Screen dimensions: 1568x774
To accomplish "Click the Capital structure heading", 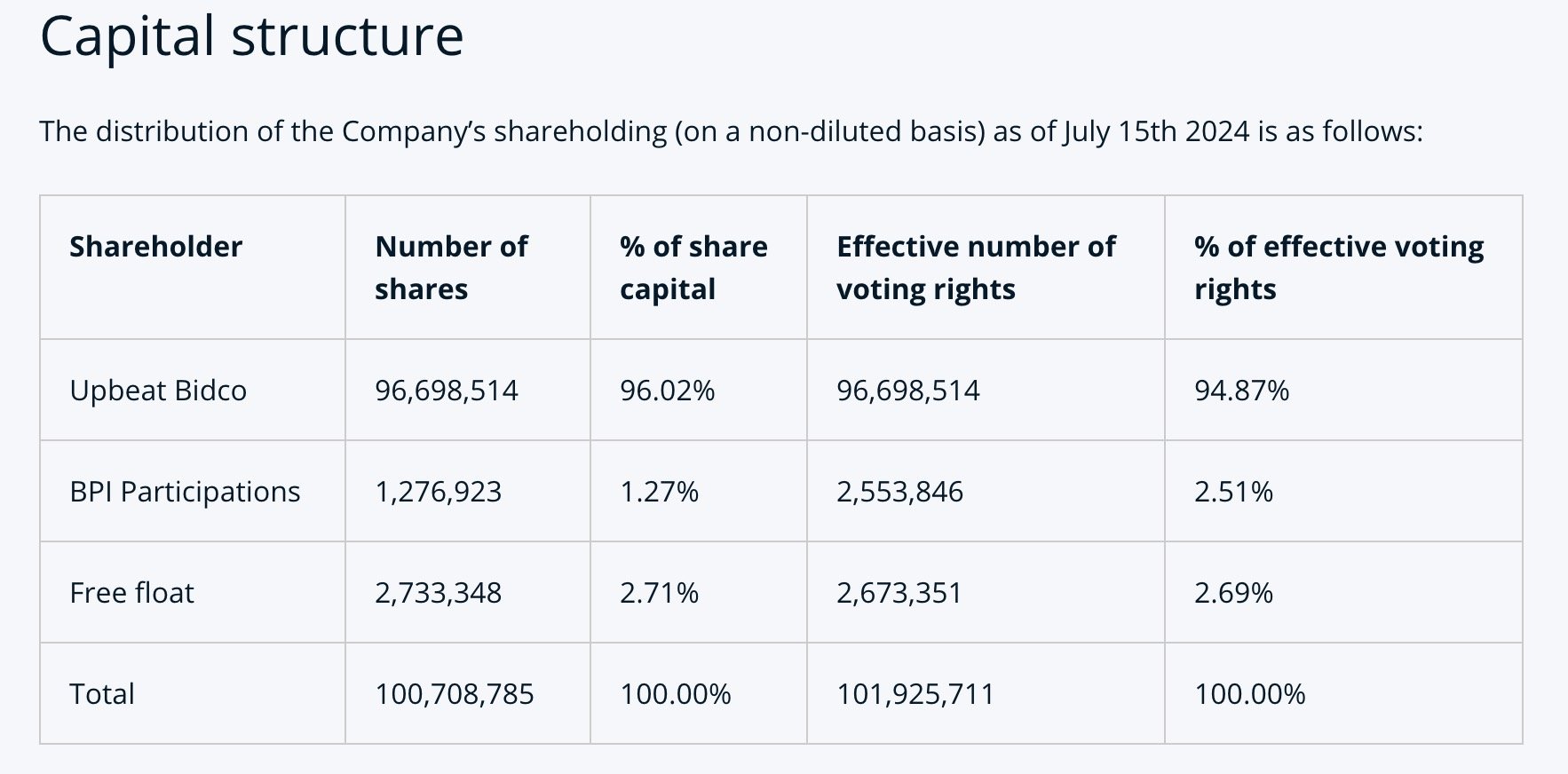I will pyautogui.click(x=251, y=37).
